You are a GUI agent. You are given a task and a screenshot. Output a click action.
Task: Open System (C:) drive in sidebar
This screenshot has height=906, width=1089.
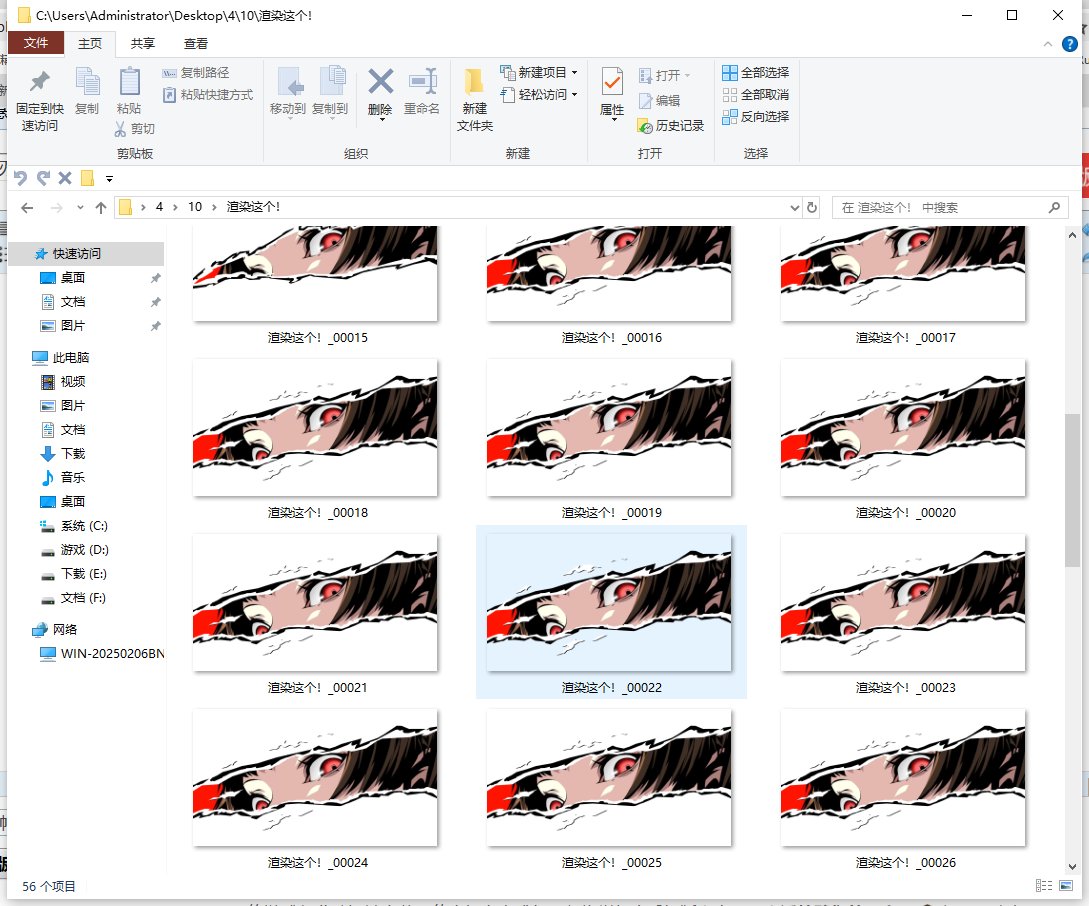tap(84, 526)
